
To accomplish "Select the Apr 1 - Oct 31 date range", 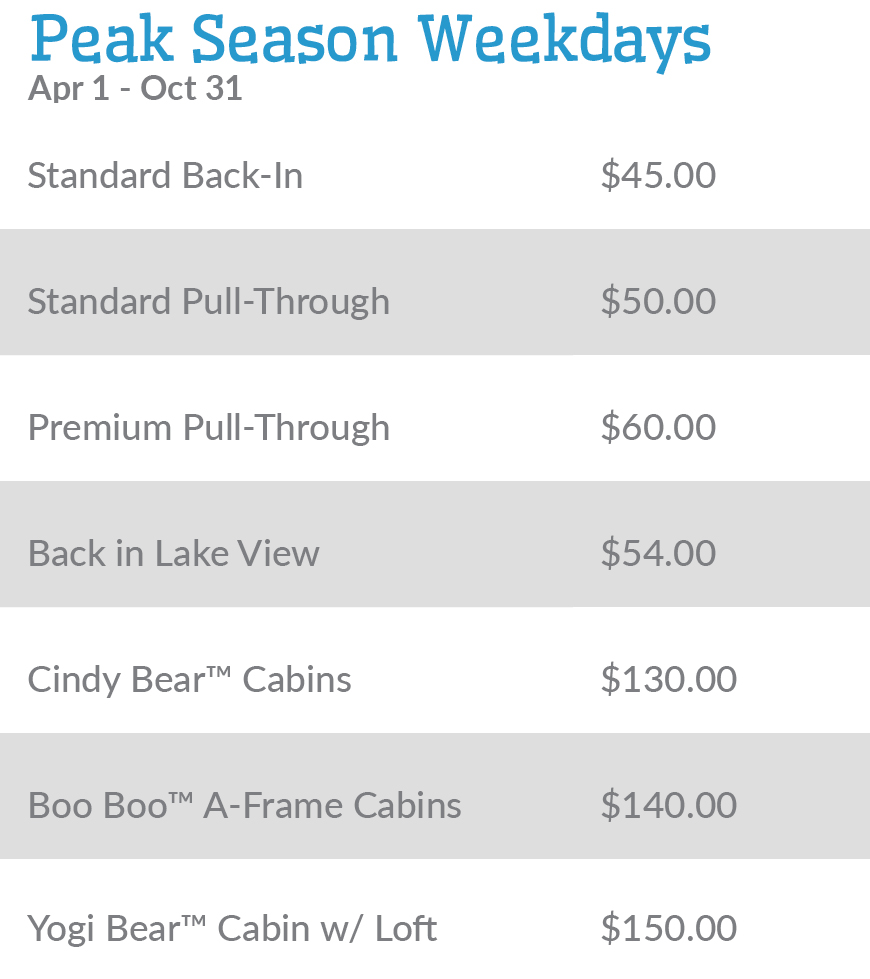I will [x=135, y=89].
